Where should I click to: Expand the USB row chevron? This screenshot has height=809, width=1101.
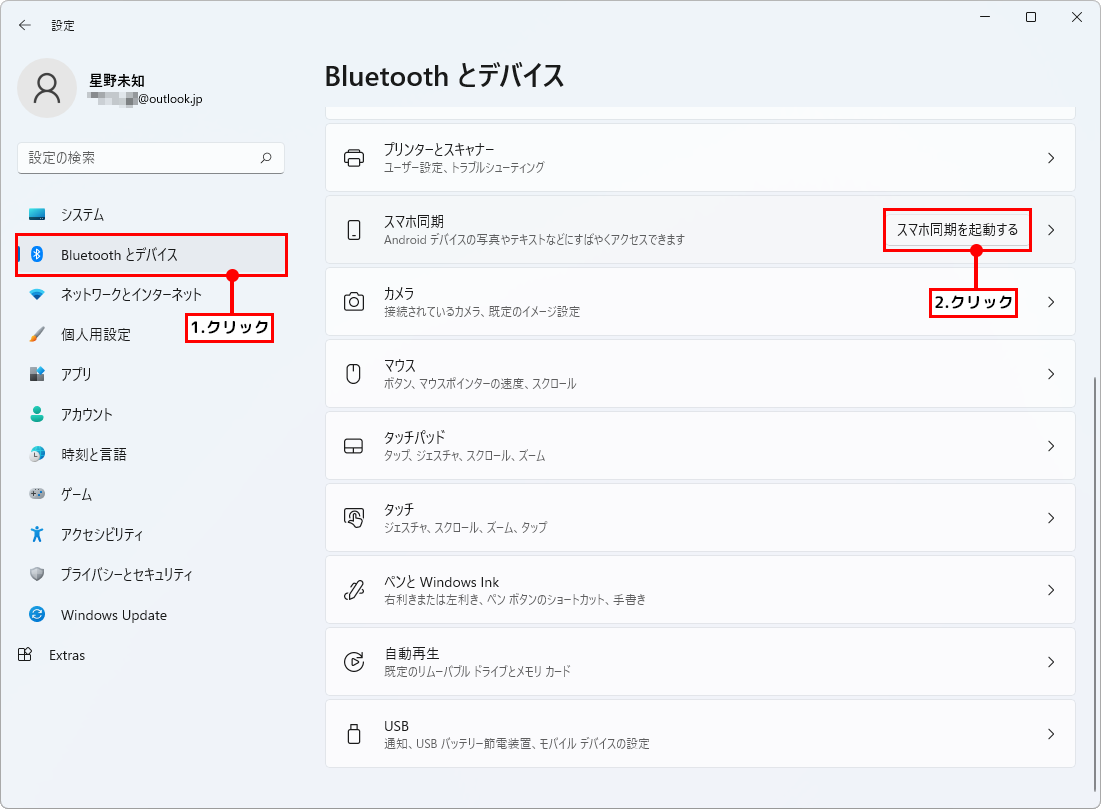tap(1051, 734)
